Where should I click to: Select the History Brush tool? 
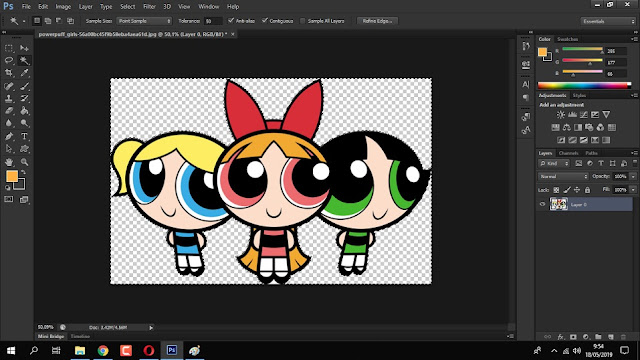pyautogui.click(x=24, y=98)
